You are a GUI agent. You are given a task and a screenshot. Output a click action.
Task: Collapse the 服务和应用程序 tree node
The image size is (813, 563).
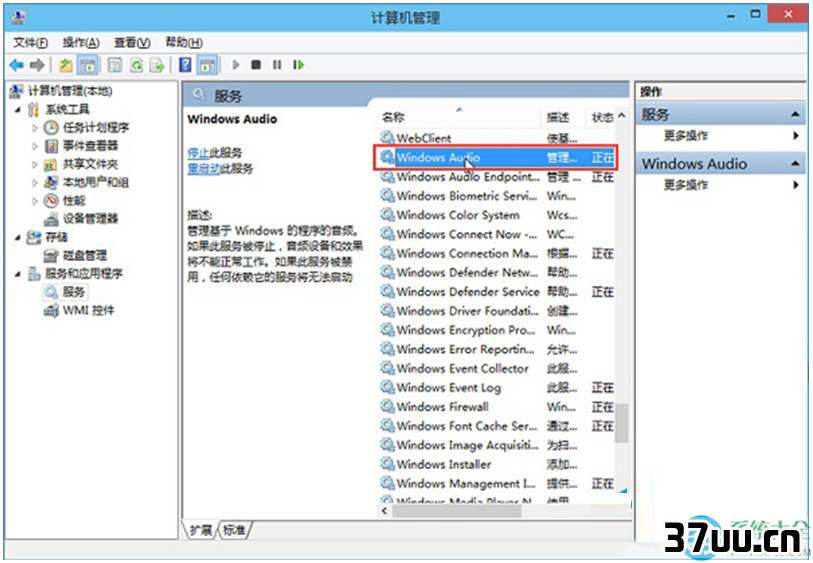18,274
